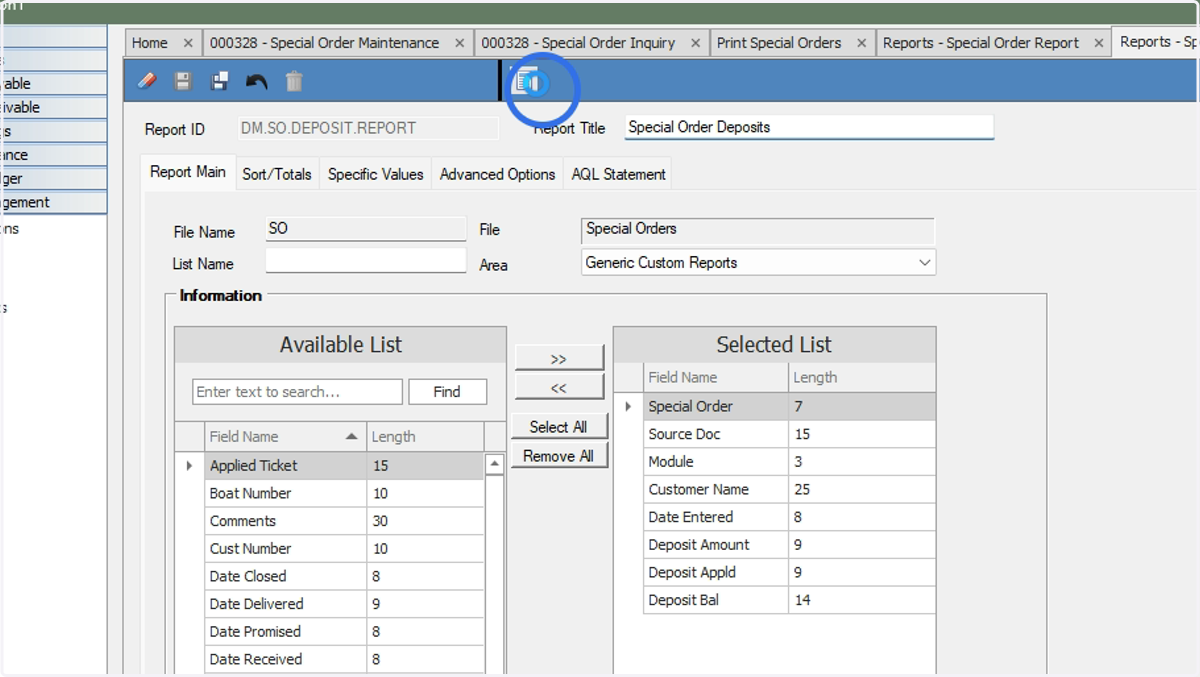1200x677 pixels.
Task: Select Deposit Amount in the Selected List
Action: pos(716,545)
